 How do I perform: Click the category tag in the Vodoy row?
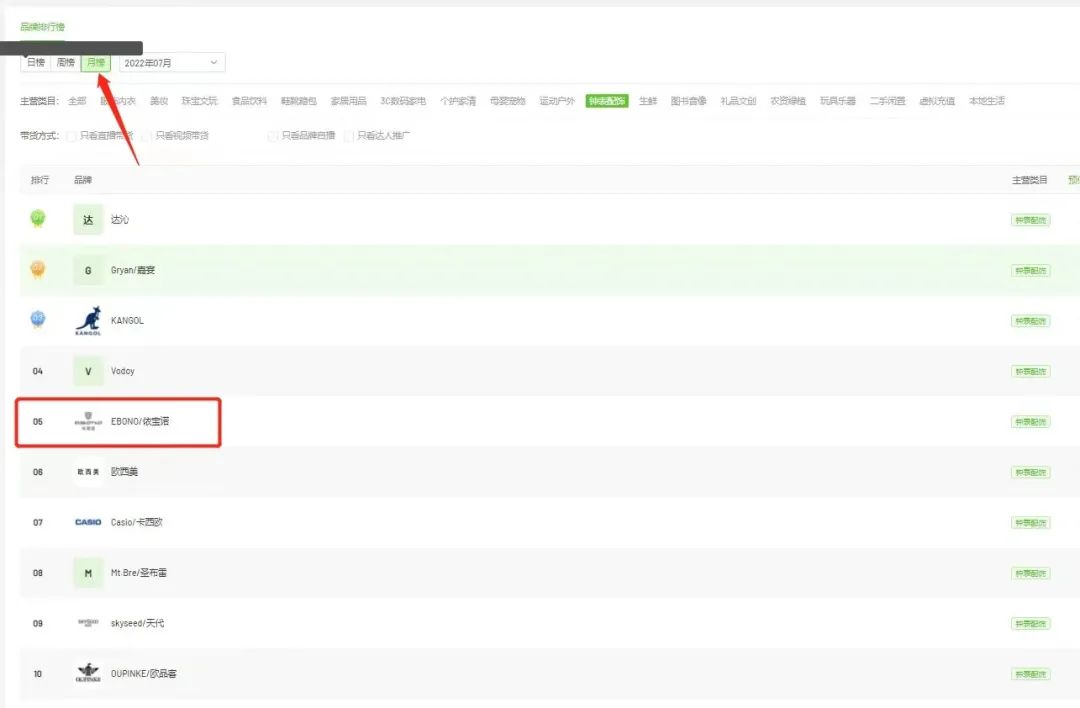pos(1030,371)
